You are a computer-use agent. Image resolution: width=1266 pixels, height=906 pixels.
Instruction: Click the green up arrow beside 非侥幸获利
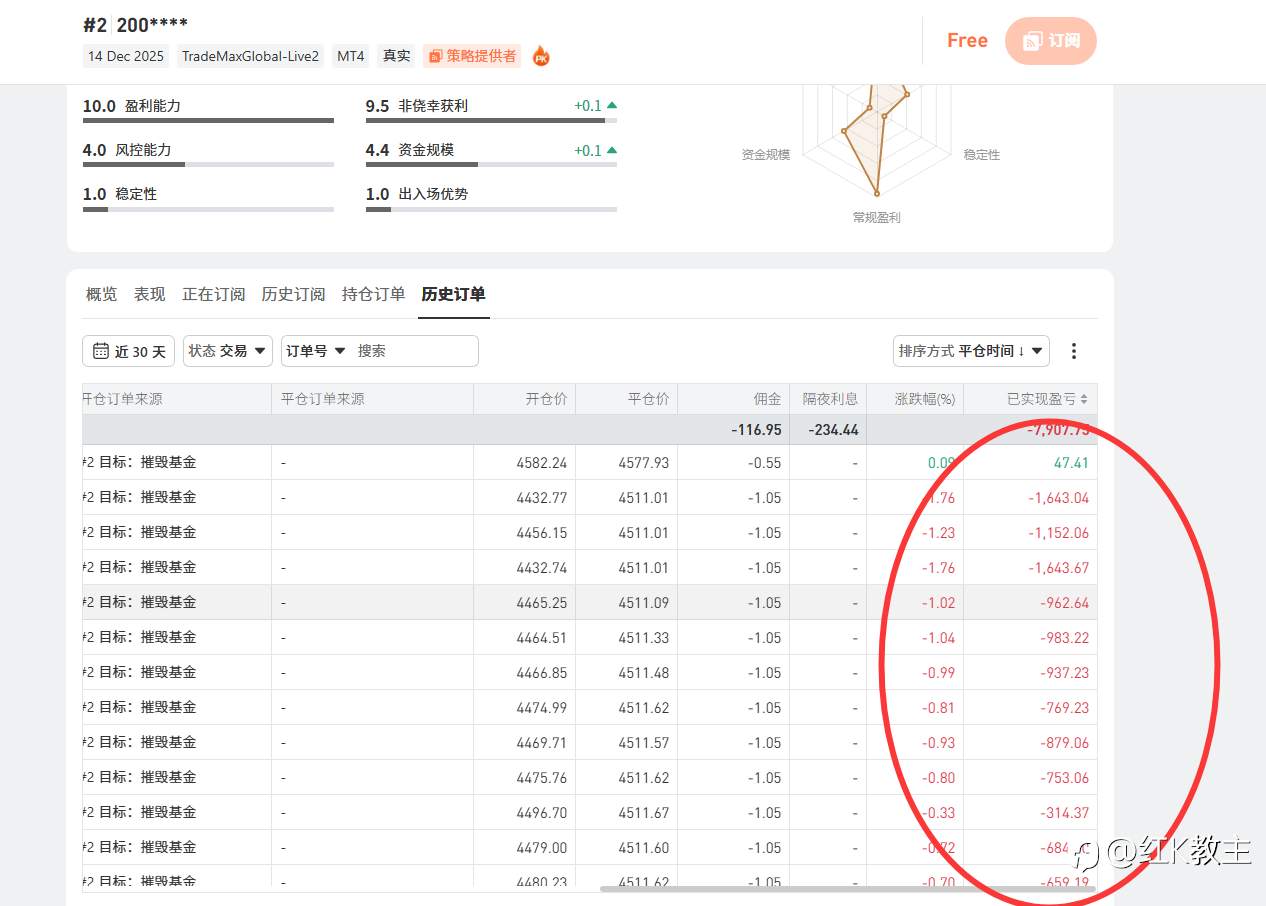(612, 106)
